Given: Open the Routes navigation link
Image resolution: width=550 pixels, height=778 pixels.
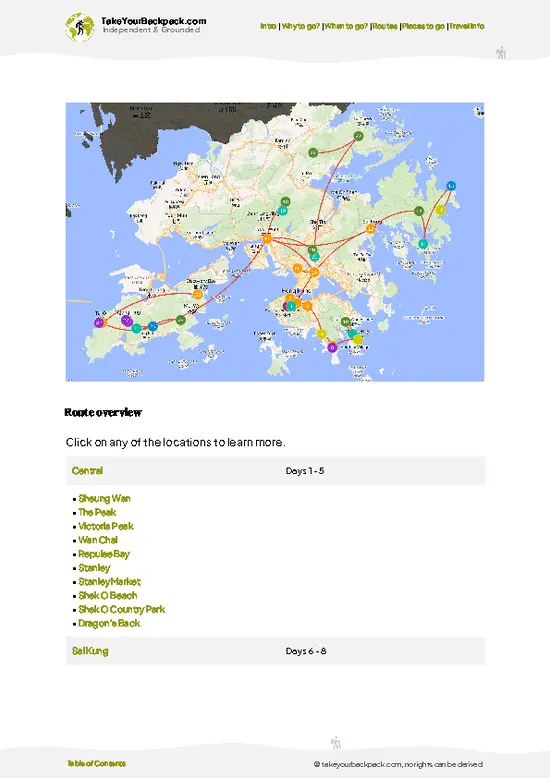Looking at the screenshot, I should pyautogui.click(x=385, y=26).
